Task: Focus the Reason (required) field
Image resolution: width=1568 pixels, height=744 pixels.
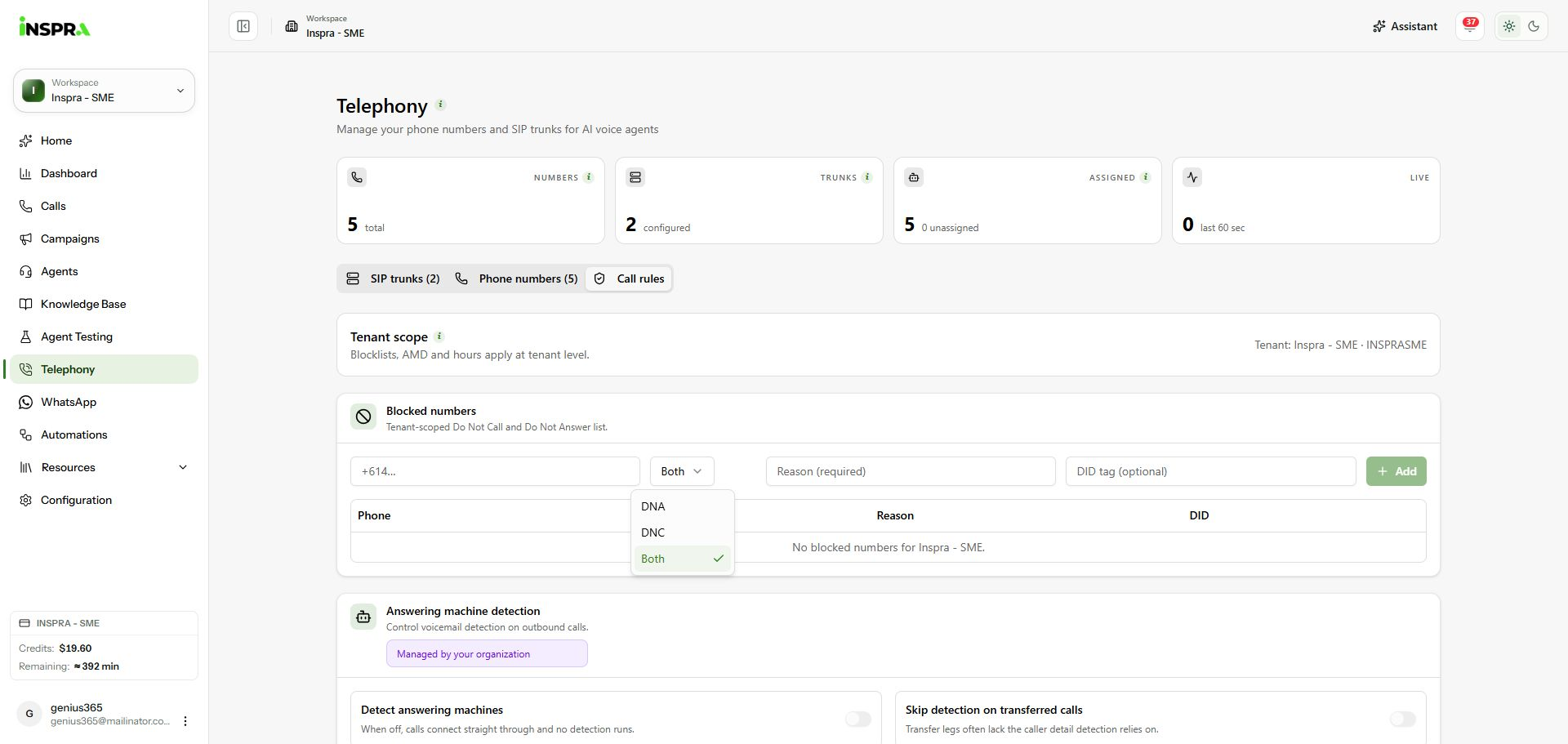Action: (911, 471)
